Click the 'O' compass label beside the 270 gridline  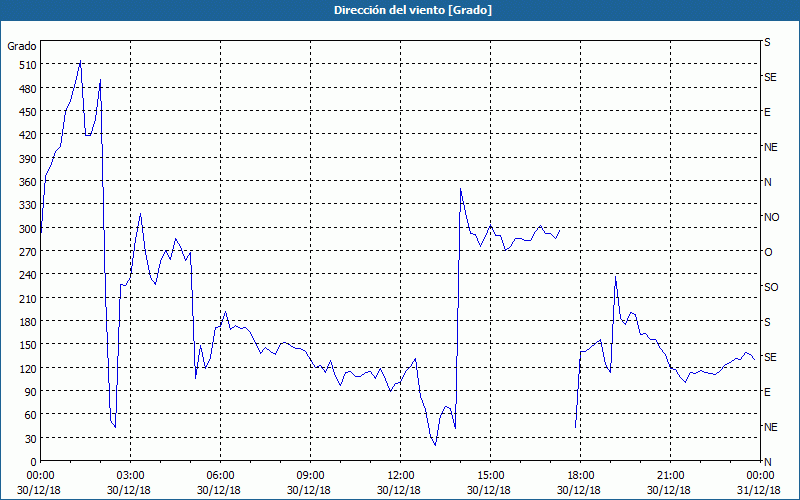768,252
